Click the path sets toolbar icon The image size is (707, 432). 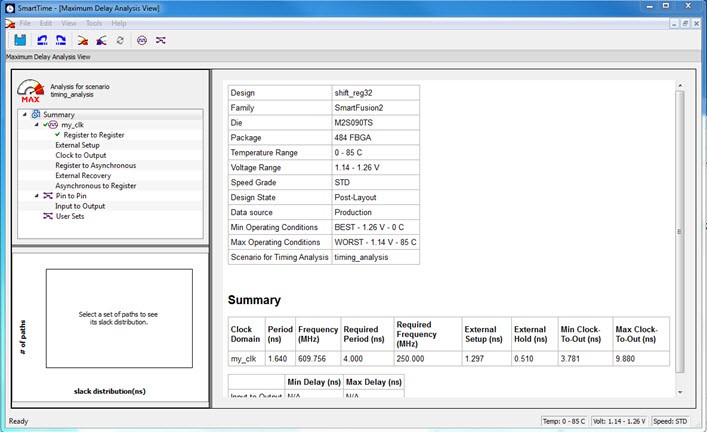tap(161, 40)
